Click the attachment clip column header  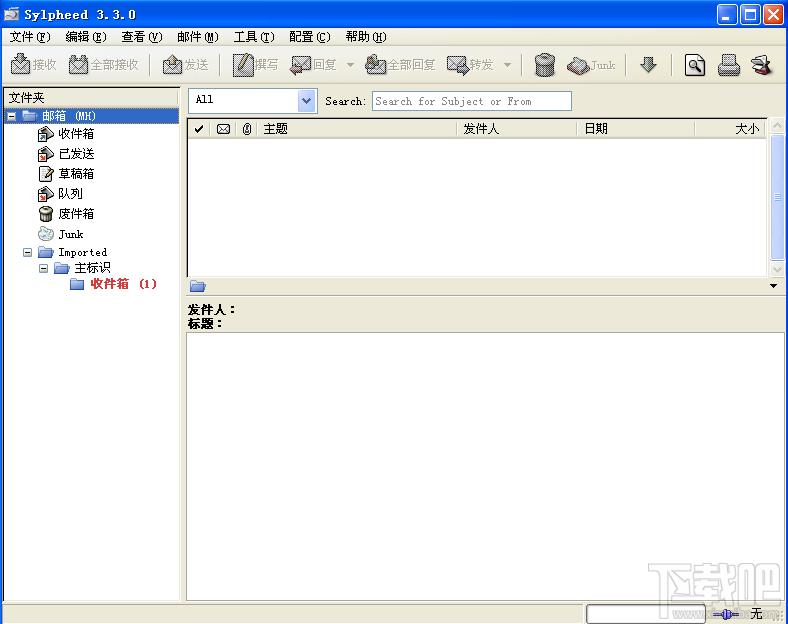(246, 129)
